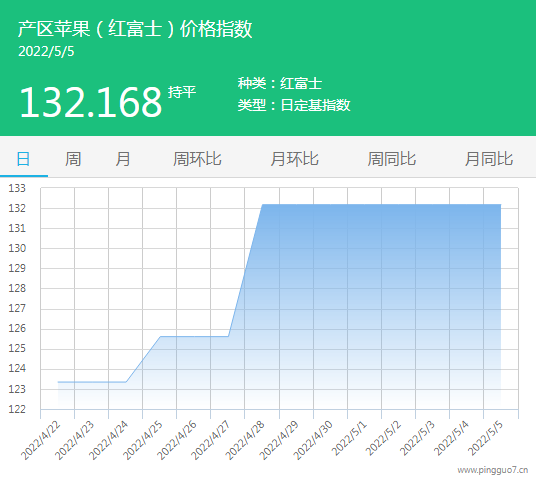Image resolution: width=536 pixels, height=479 pixels.
Task: Click the 类型：日定基指数 type text
Action: [294, 105]
